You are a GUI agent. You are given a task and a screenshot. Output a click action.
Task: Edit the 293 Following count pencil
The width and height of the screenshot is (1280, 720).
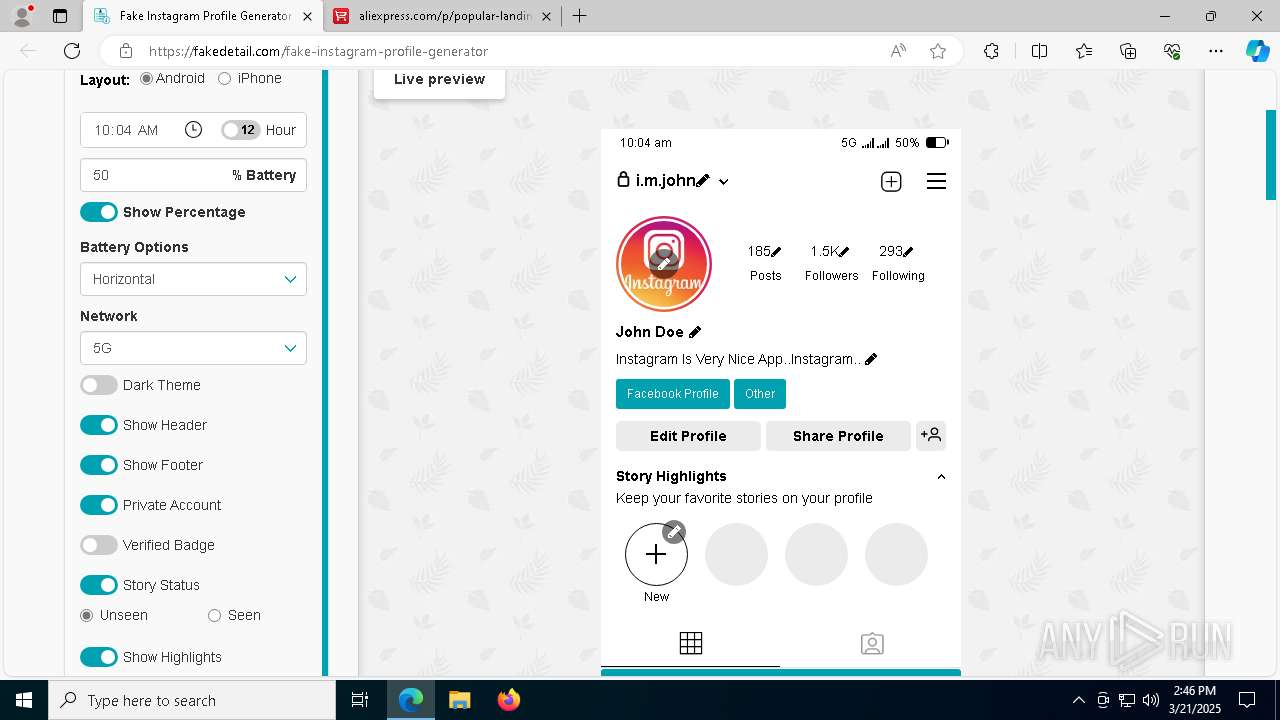(908, 252)
